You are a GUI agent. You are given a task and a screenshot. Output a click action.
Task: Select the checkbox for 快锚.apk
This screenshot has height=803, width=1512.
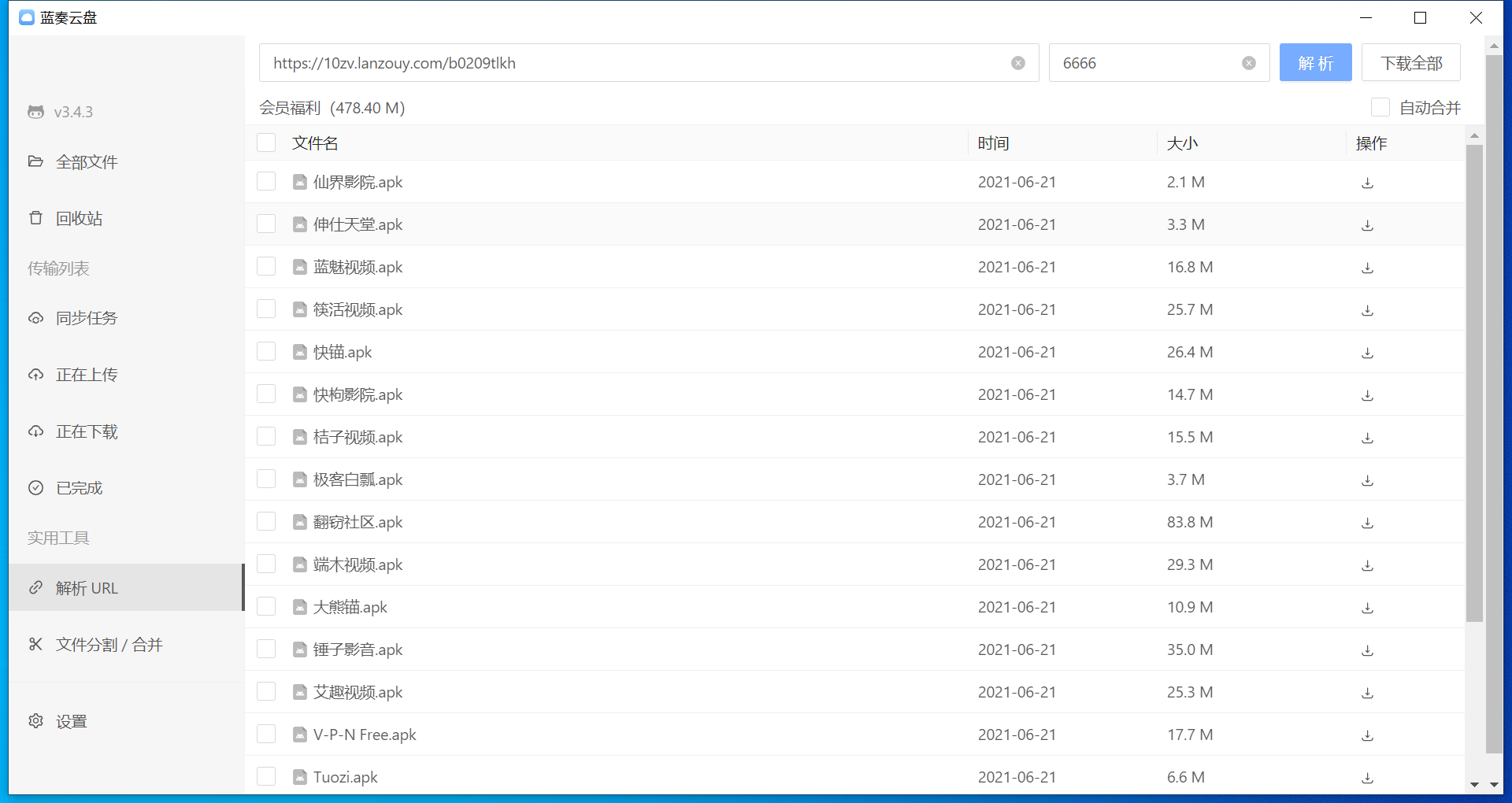pos(266,351)
